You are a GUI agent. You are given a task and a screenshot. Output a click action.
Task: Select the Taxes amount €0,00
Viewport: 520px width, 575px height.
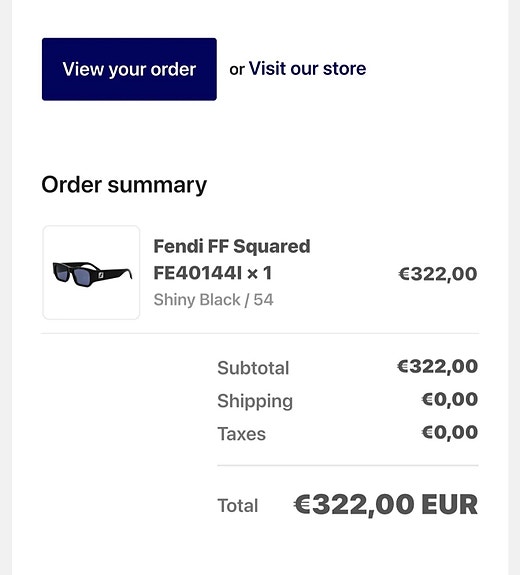pos(450,432)
